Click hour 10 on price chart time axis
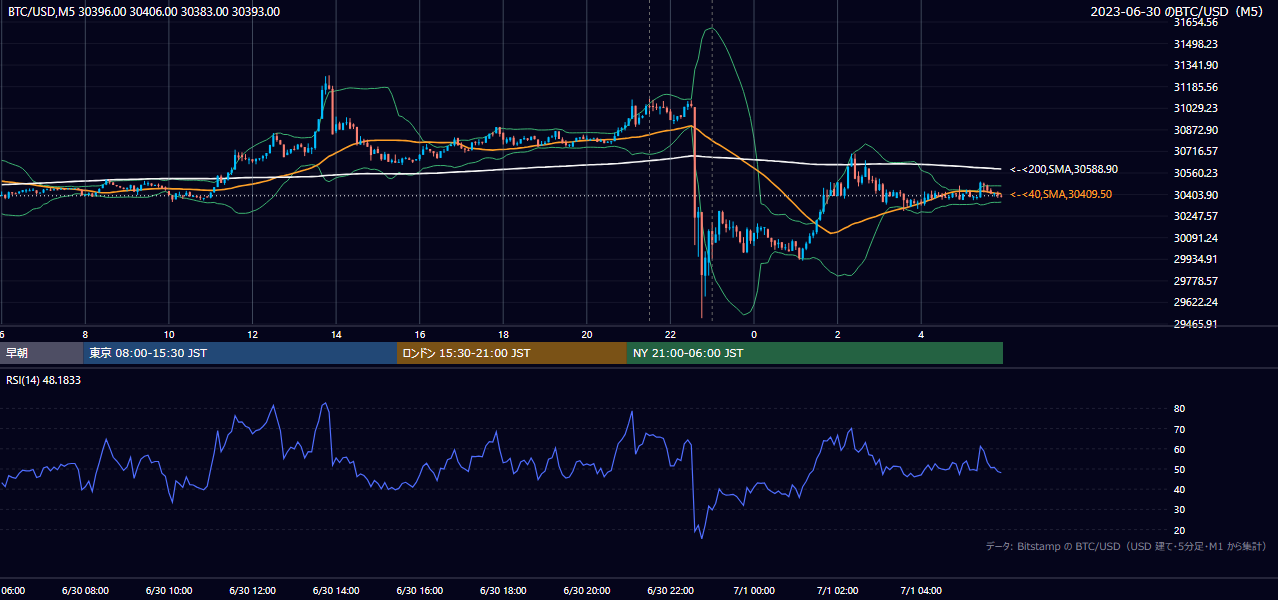Viewport: 1278px width, 600px height. [169, 334]
